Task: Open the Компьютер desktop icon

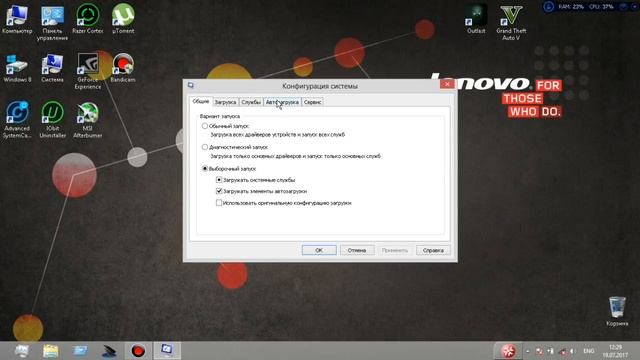Action: click(x=17, y=19)
